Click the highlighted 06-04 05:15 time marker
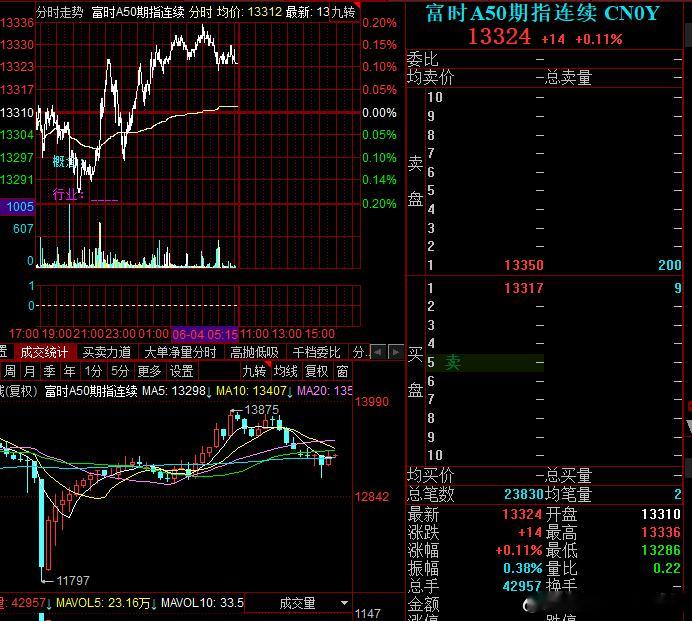The image size is (692, 621). pyautogui.click(x=205, y=334)
